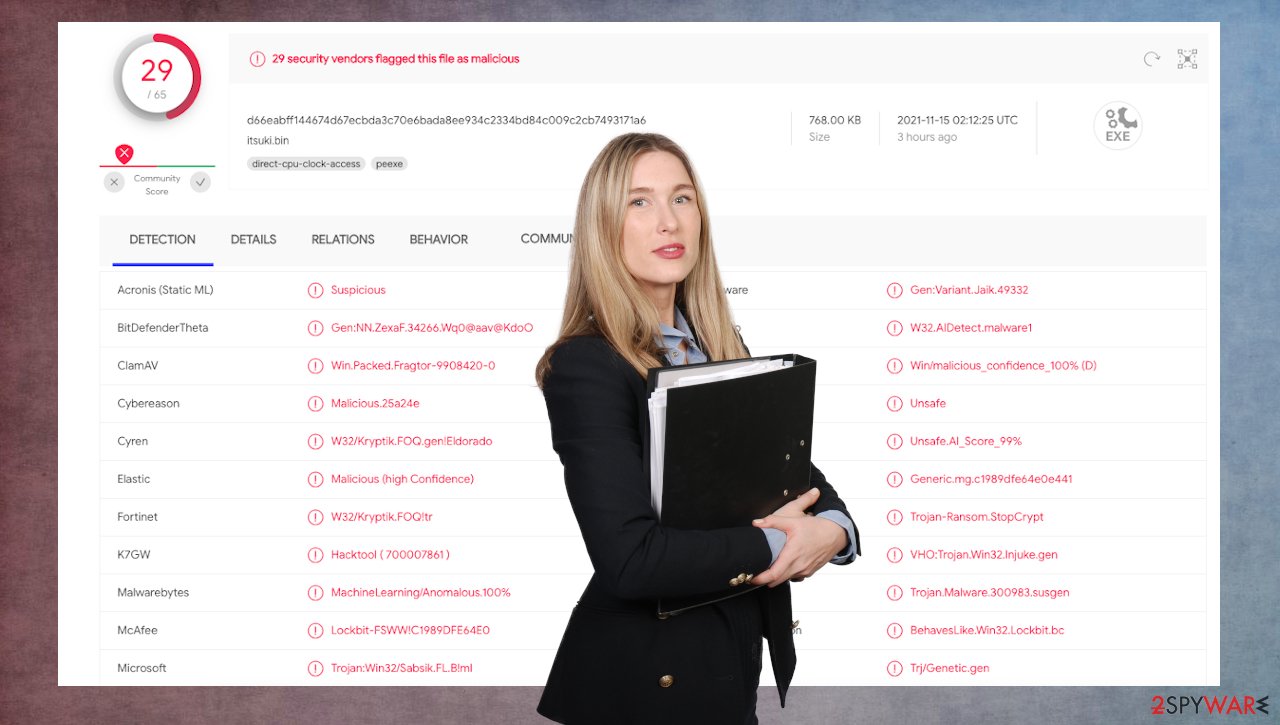Click the W32.AIDetect.malware1 result

pos(971,328)
